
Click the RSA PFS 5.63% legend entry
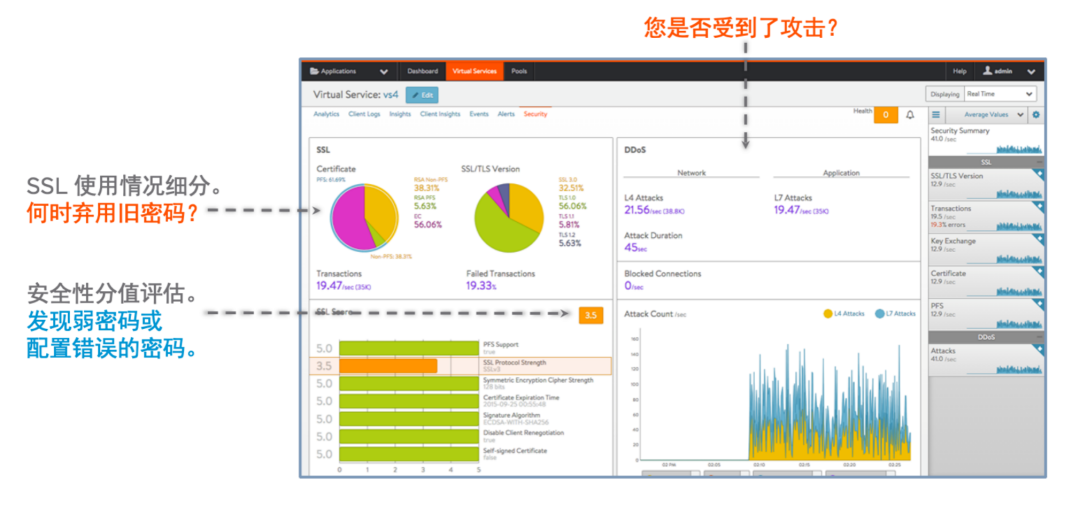click(x=426, y=203)
